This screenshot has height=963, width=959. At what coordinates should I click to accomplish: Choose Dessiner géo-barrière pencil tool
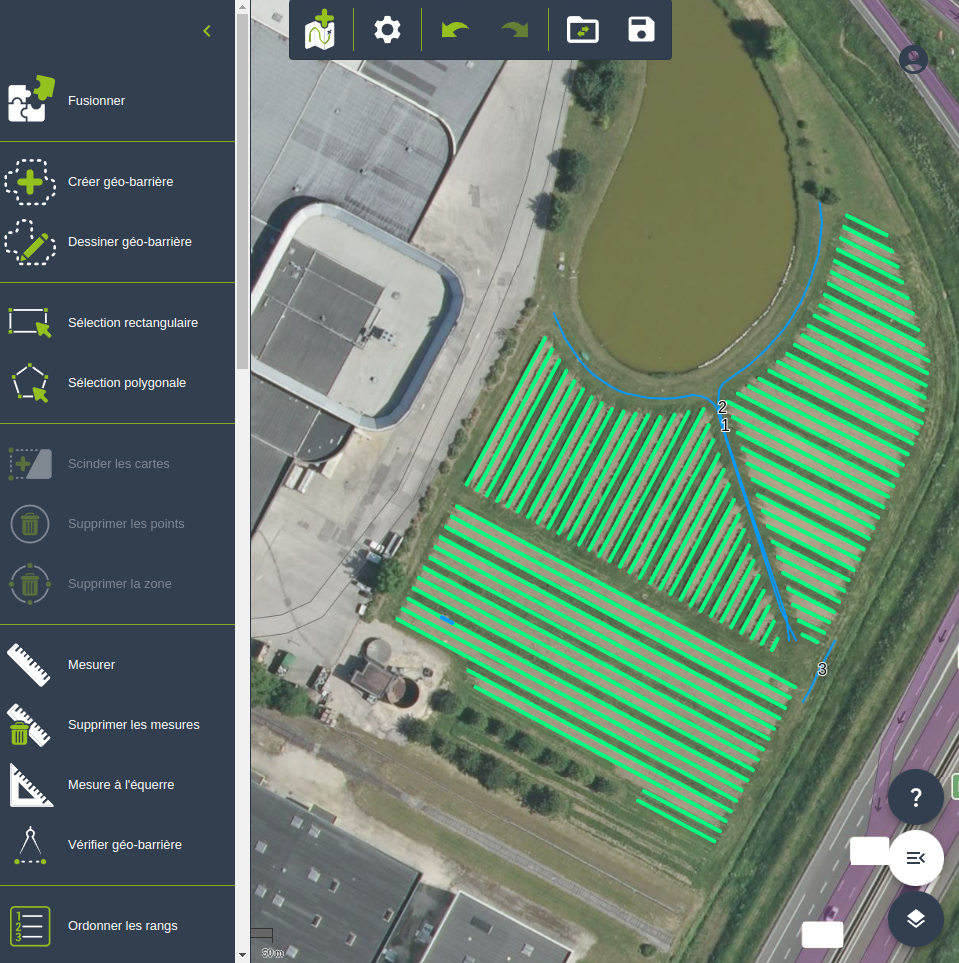pyautogui.click(x=30, y=242)
